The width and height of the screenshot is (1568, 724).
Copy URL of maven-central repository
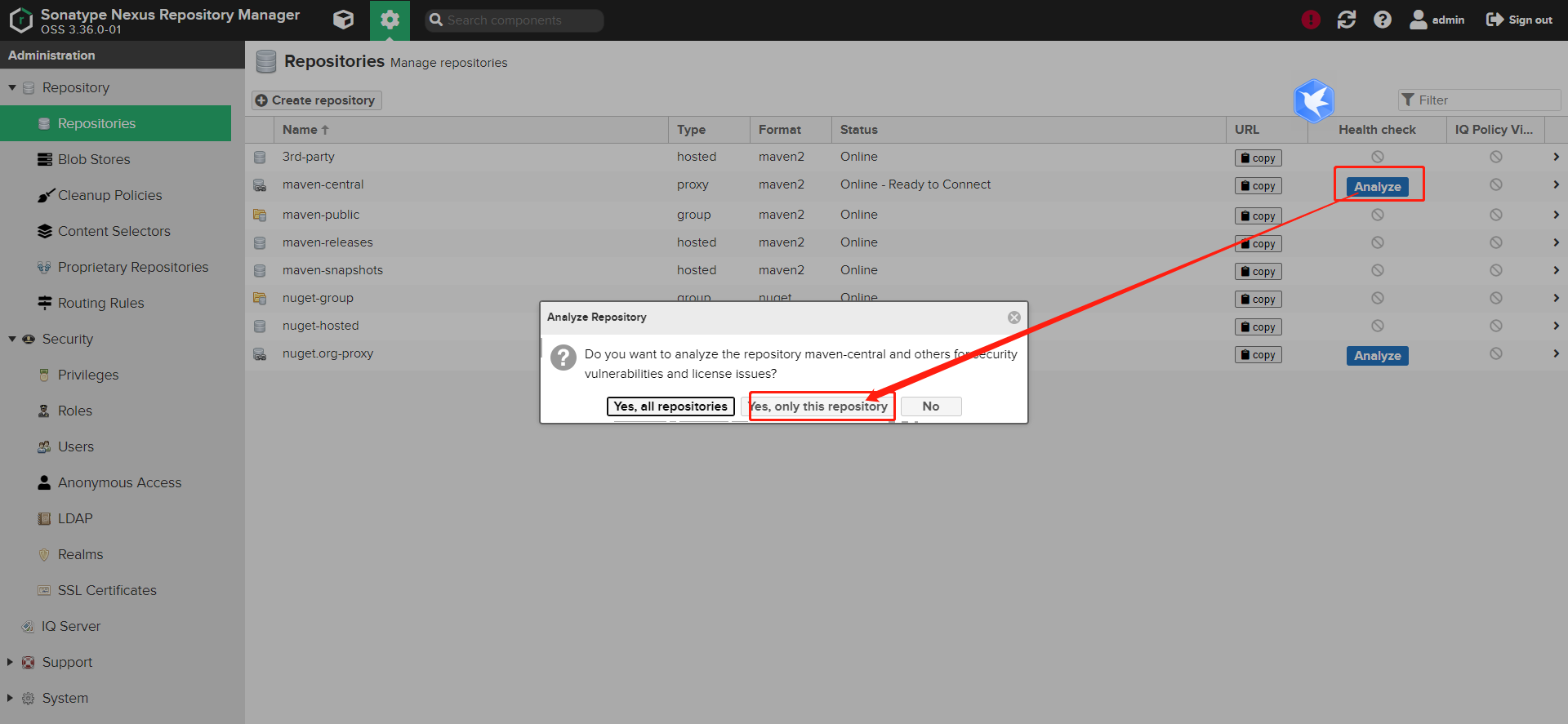pos(1258,185)
